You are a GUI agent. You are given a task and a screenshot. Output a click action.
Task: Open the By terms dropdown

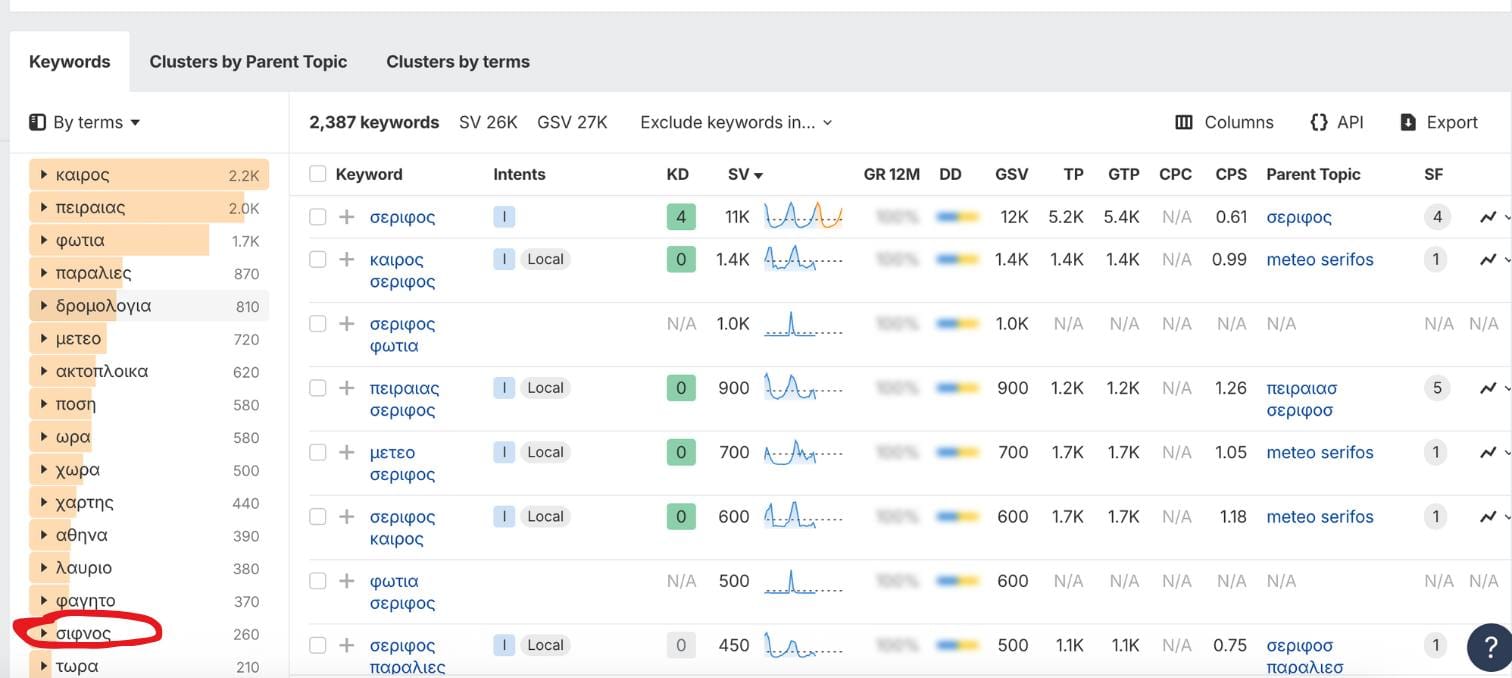pos(85,122)
